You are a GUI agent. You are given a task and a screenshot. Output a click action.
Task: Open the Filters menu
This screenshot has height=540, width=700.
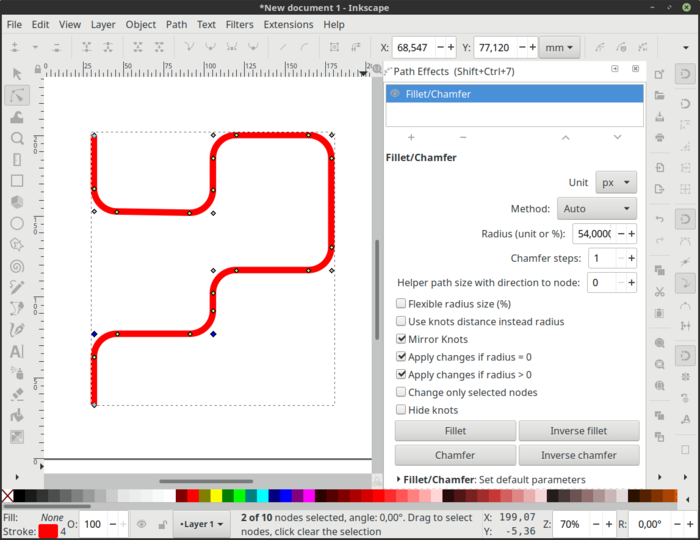click(239, 24)
